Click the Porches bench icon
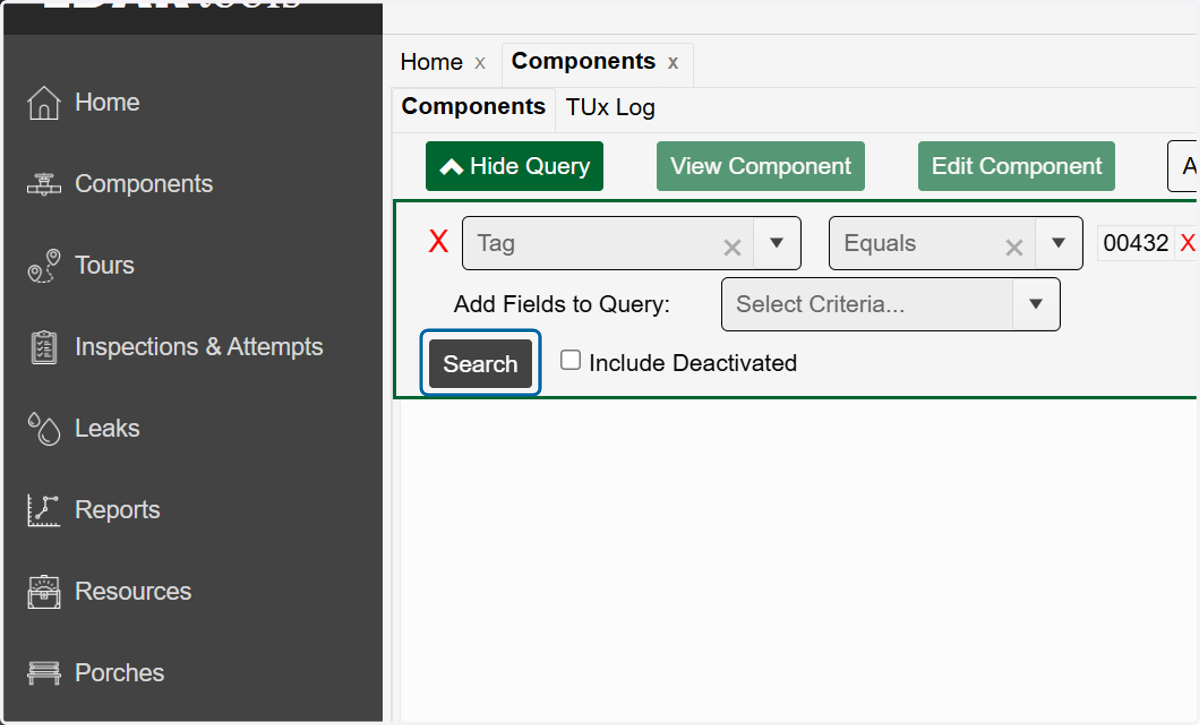Viewport: 1200px width, 725px height. click(x=43, y=673)
